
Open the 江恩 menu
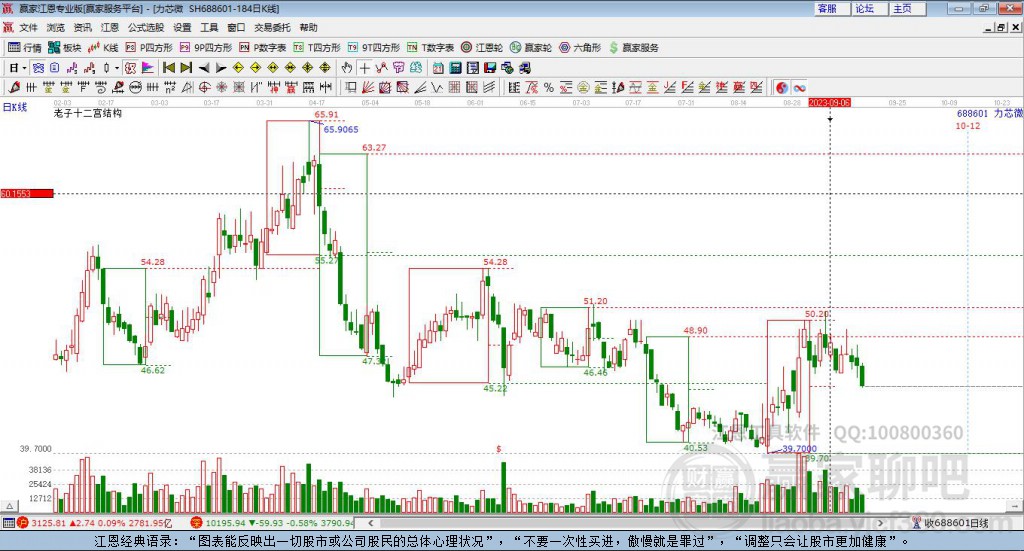pyautogui.click(x=110, y=27)
